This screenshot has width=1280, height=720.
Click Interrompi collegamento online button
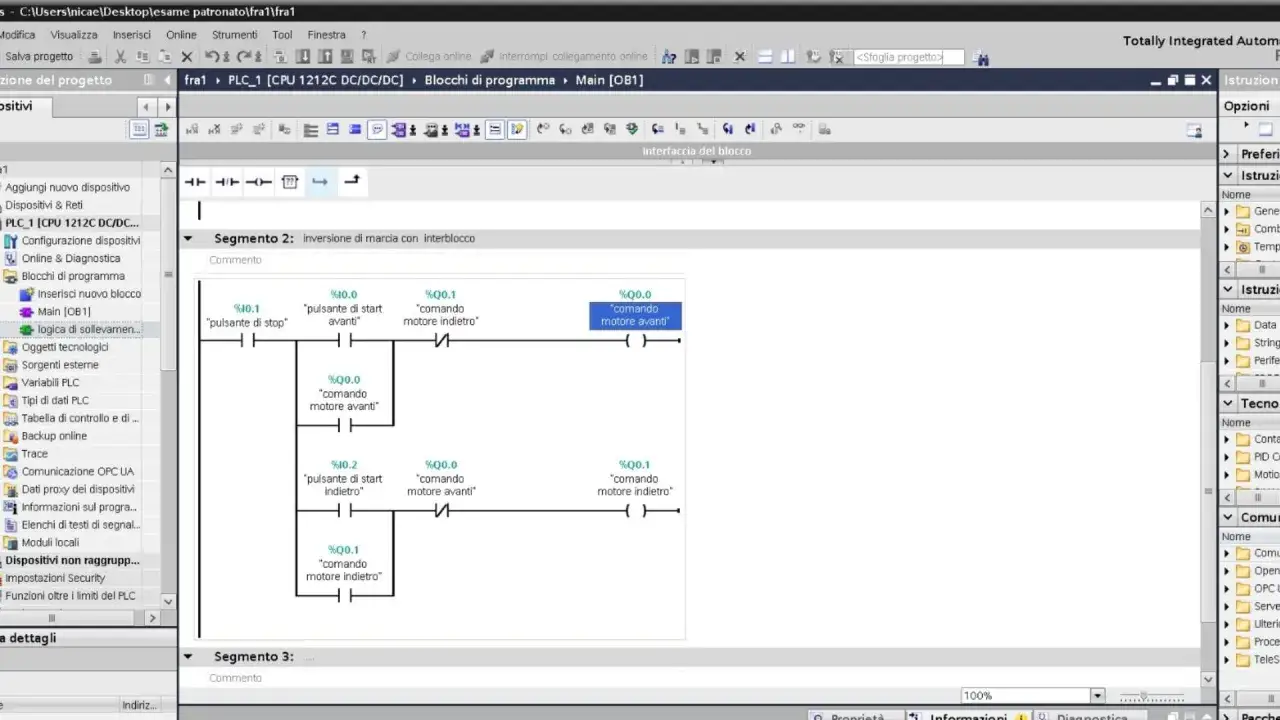coord(563,57)
